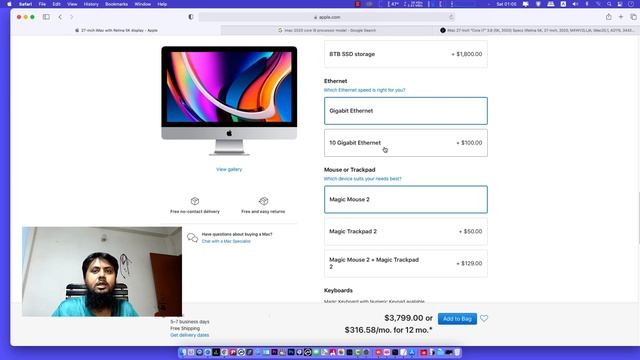Screen dimensions: 640x360
Task: Click the clock showing Sat 01:00
Action: (x=507, y=4)
